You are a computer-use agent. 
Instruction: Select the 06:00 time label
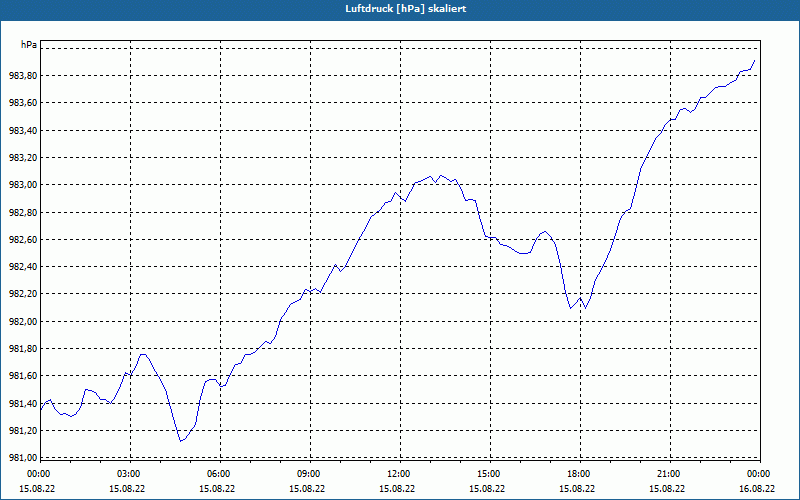click(x=218, y=474)
